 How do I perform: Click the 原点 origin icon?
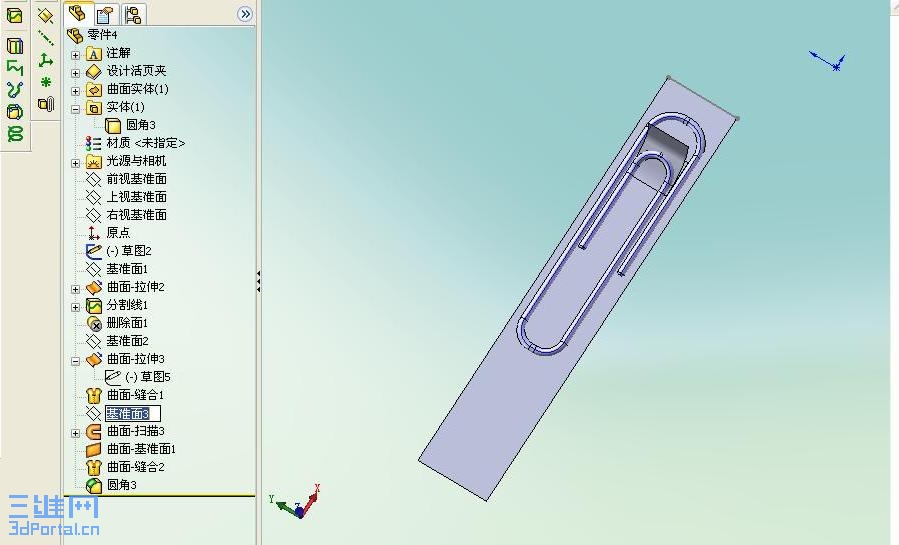coord(93,233)
